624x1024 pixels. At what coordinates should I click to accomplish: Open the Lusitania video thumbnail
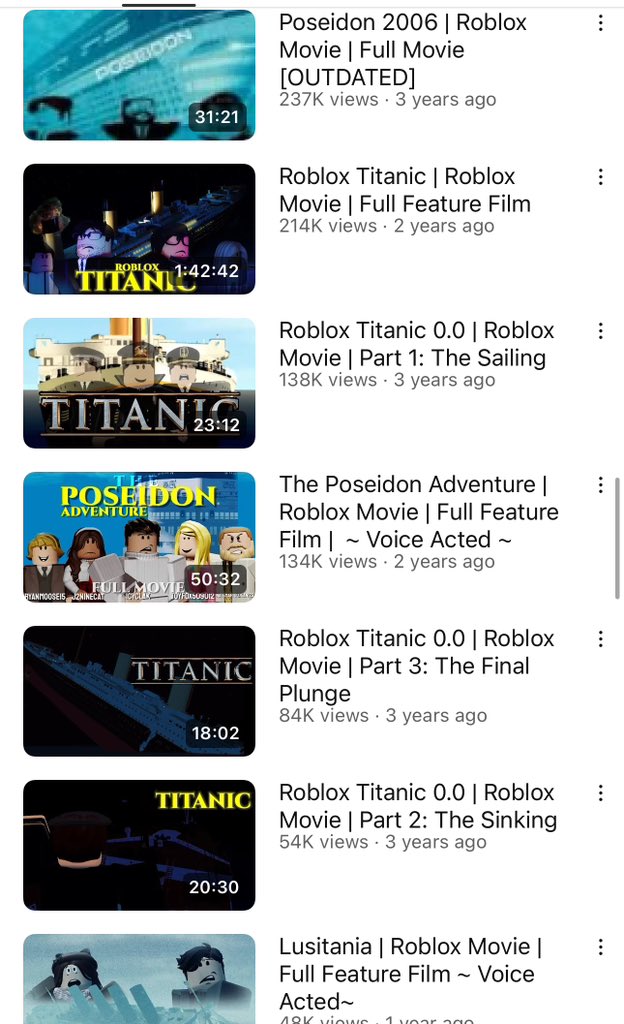pos(139,979)
